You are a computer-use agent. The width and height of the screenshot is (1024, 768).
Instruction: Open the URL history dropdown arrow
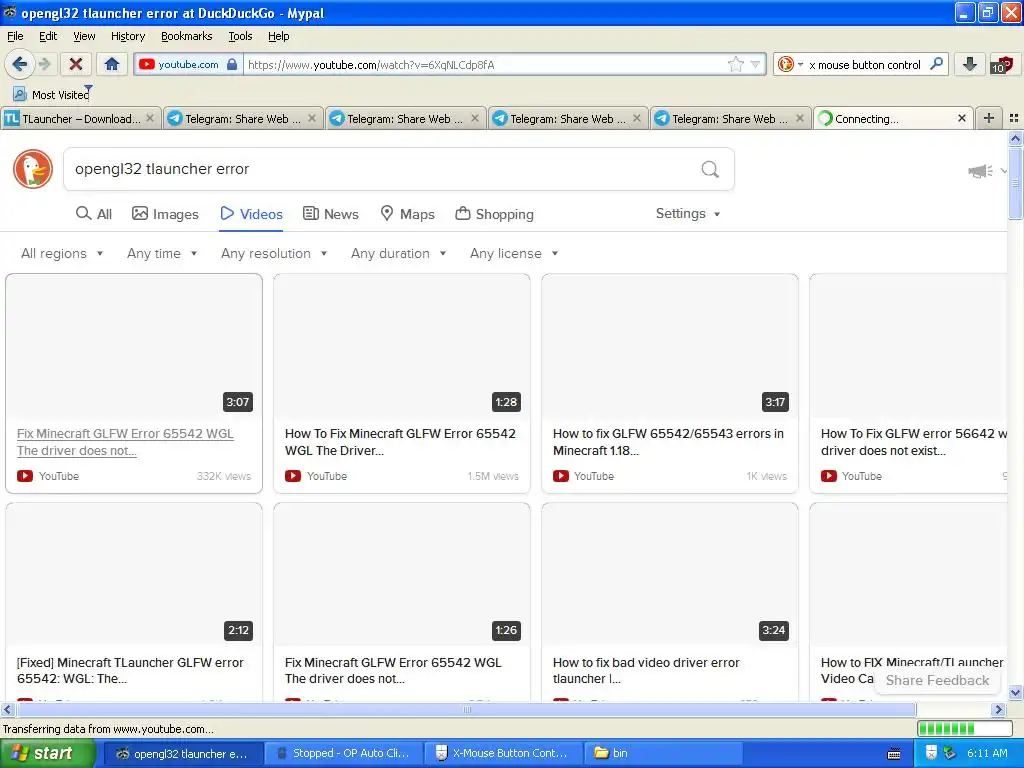(756, 64)
